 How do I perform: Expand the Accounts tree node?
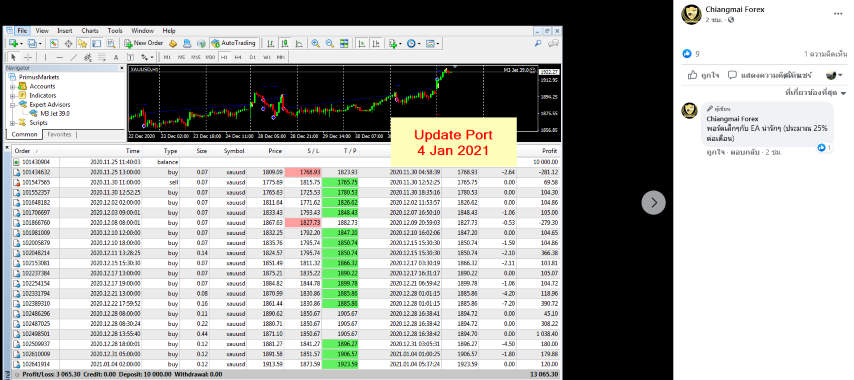12,87
